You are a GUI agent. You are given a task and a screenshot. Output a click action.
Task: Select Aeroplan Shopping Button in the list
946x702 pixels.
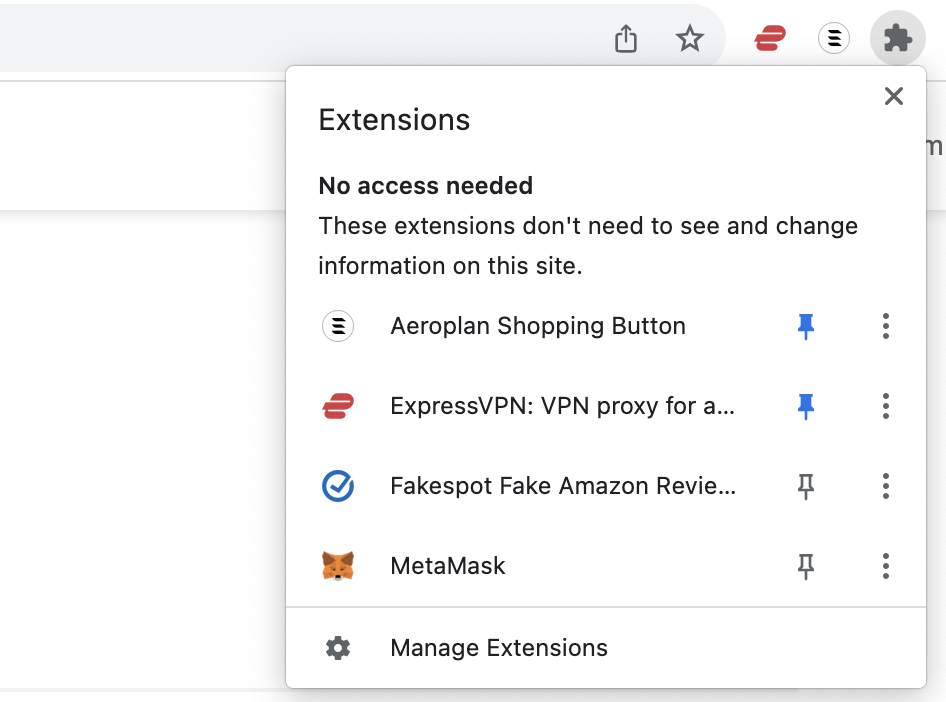tap(538, 326)
